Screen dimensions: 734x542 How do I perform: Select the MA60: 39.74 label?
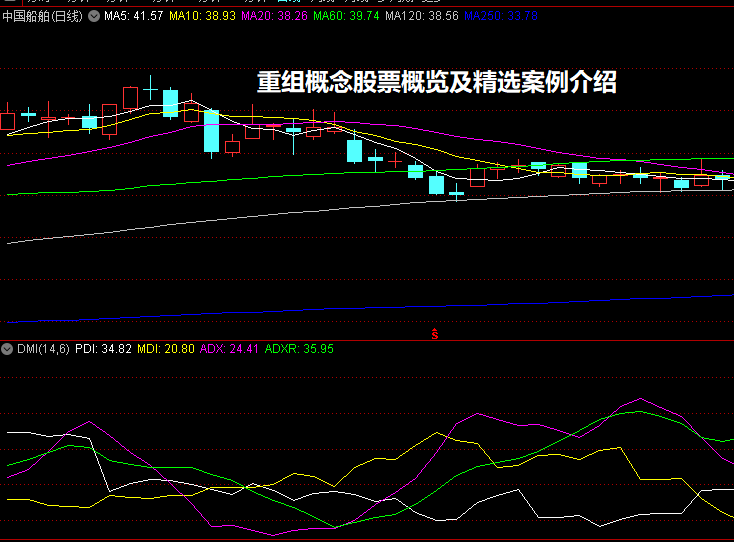[x=346, y=16]
